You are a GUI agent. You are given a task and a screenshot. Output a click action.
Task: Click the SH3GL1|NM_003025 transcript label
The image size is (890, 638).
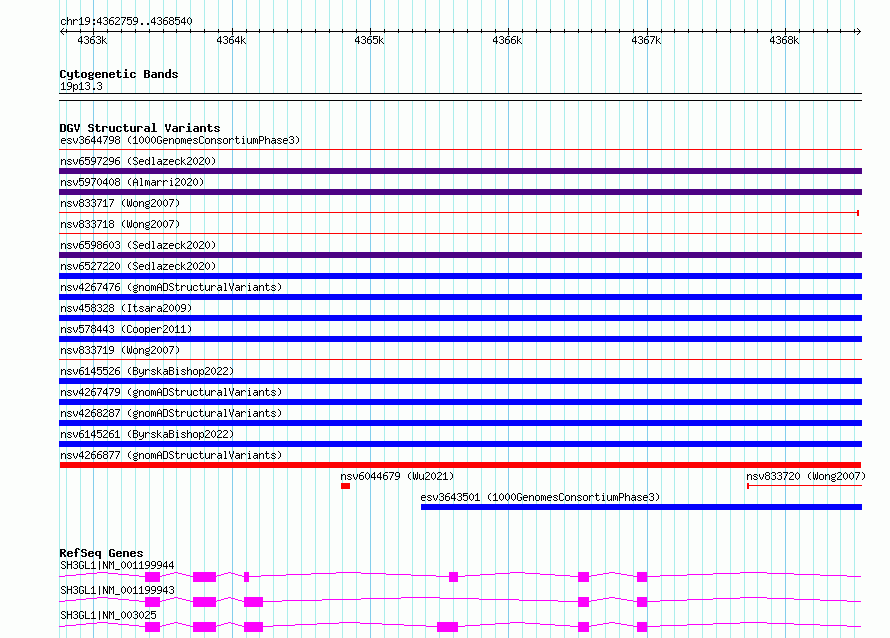coord(108,615)
